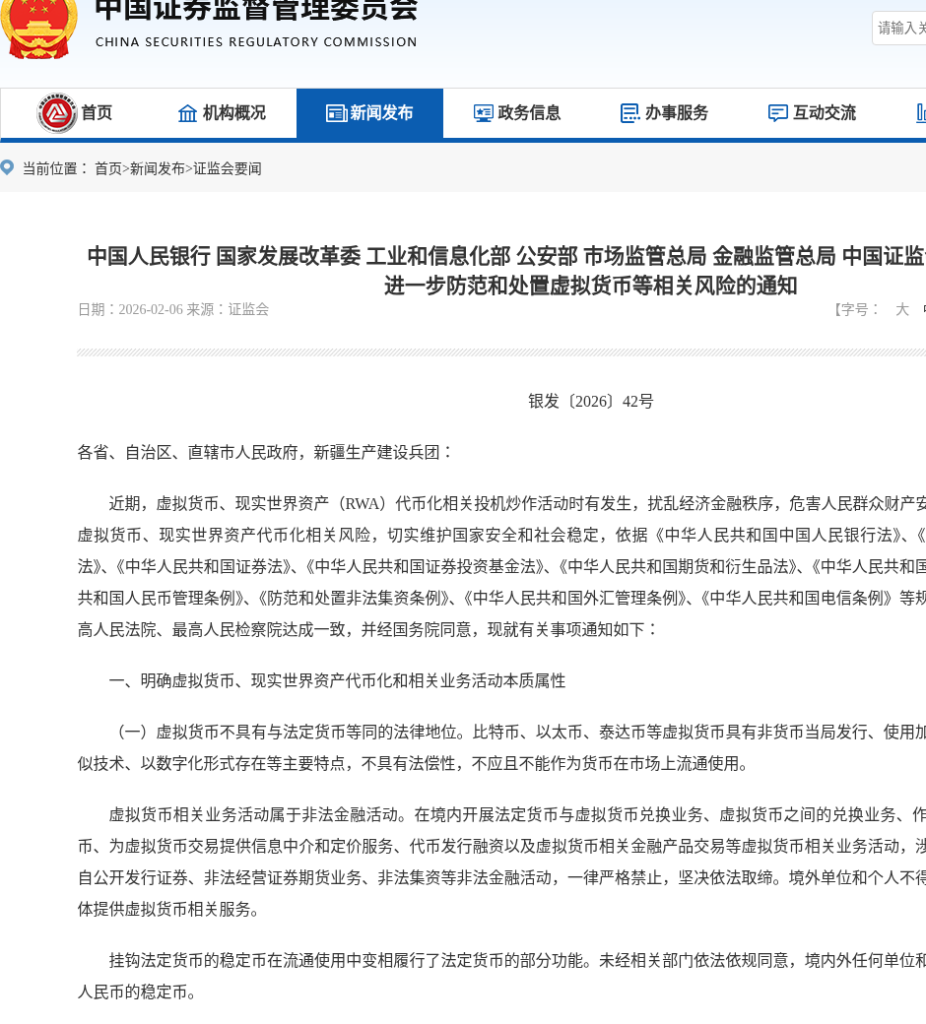This screenshot has height=1024, width=926.
Task: Click the paragraph starting （一）虚拟货币不具有
Action: tap(502, 748)
